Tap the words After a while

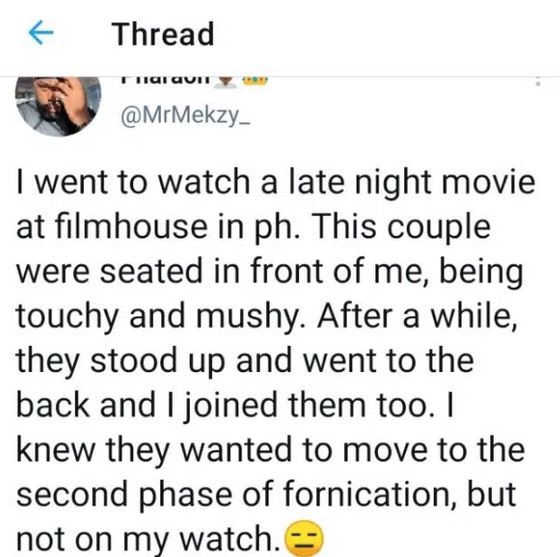(x=416, y=316)
